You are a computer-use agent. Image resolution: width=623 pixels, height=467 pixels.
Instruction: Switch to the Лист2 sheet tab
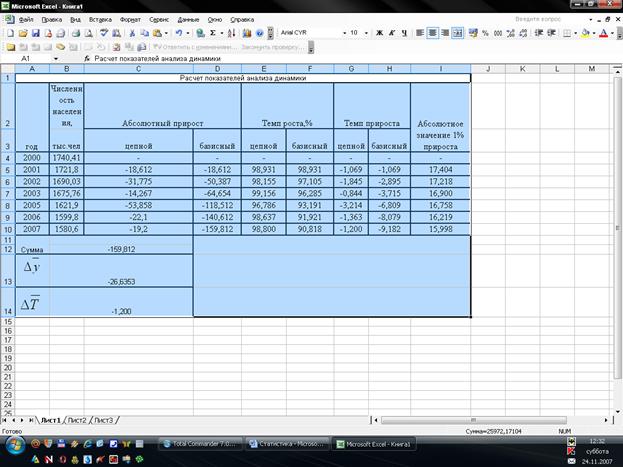(77, 420)
